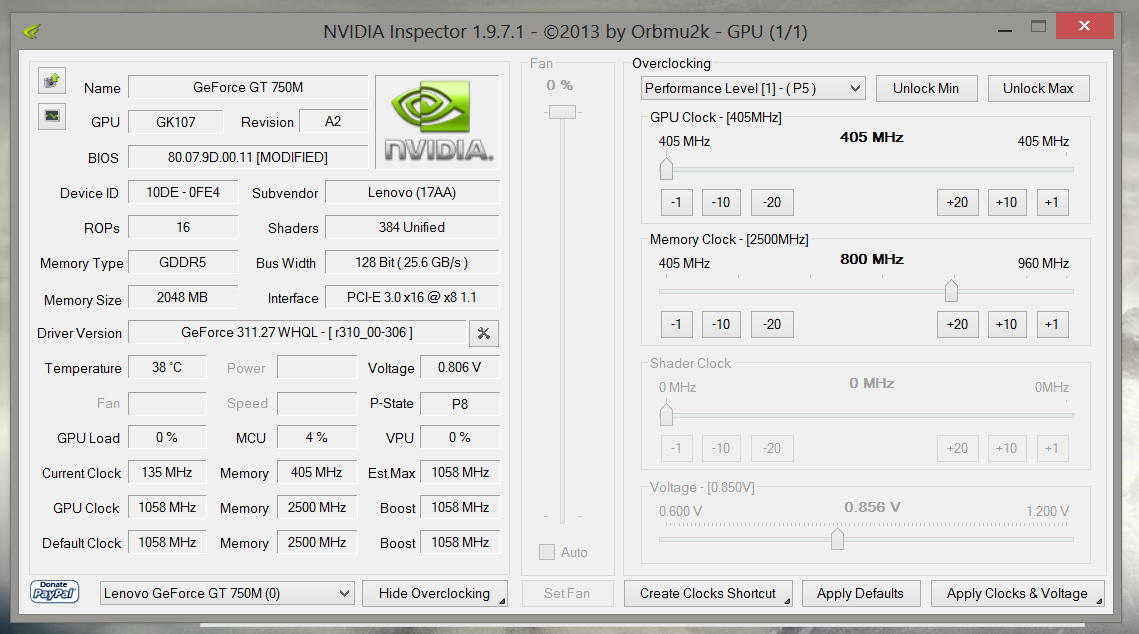
Task: Click Create Clocks Shortcut button
Action: tap(708, 593)
